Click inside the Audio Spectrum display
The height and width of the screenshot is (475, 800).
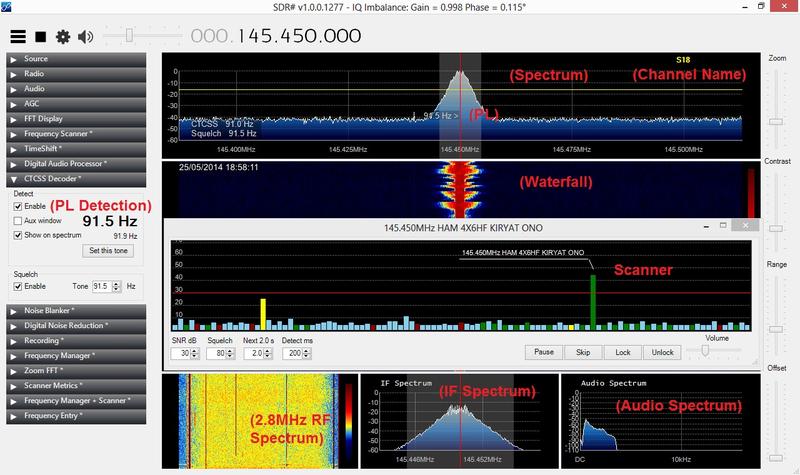(661, 421)
